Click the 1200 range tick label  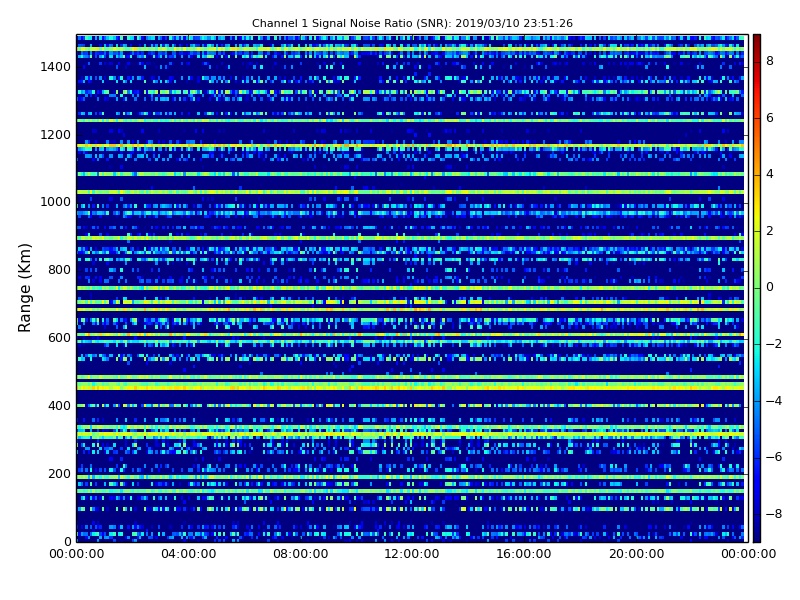click(x=56, y=135)
